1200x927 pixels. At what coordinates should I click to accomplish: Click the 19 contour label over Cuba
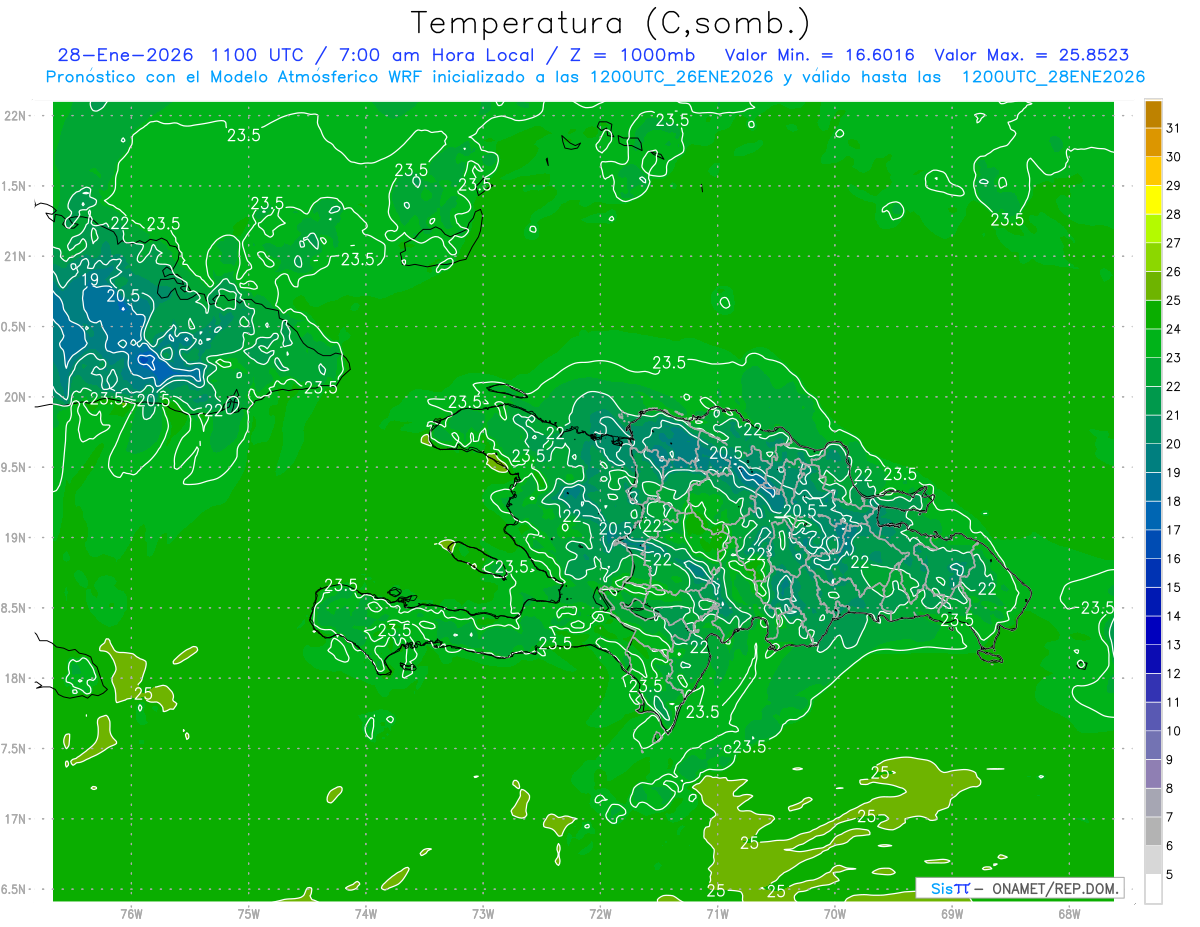click(x=90, y=279)
